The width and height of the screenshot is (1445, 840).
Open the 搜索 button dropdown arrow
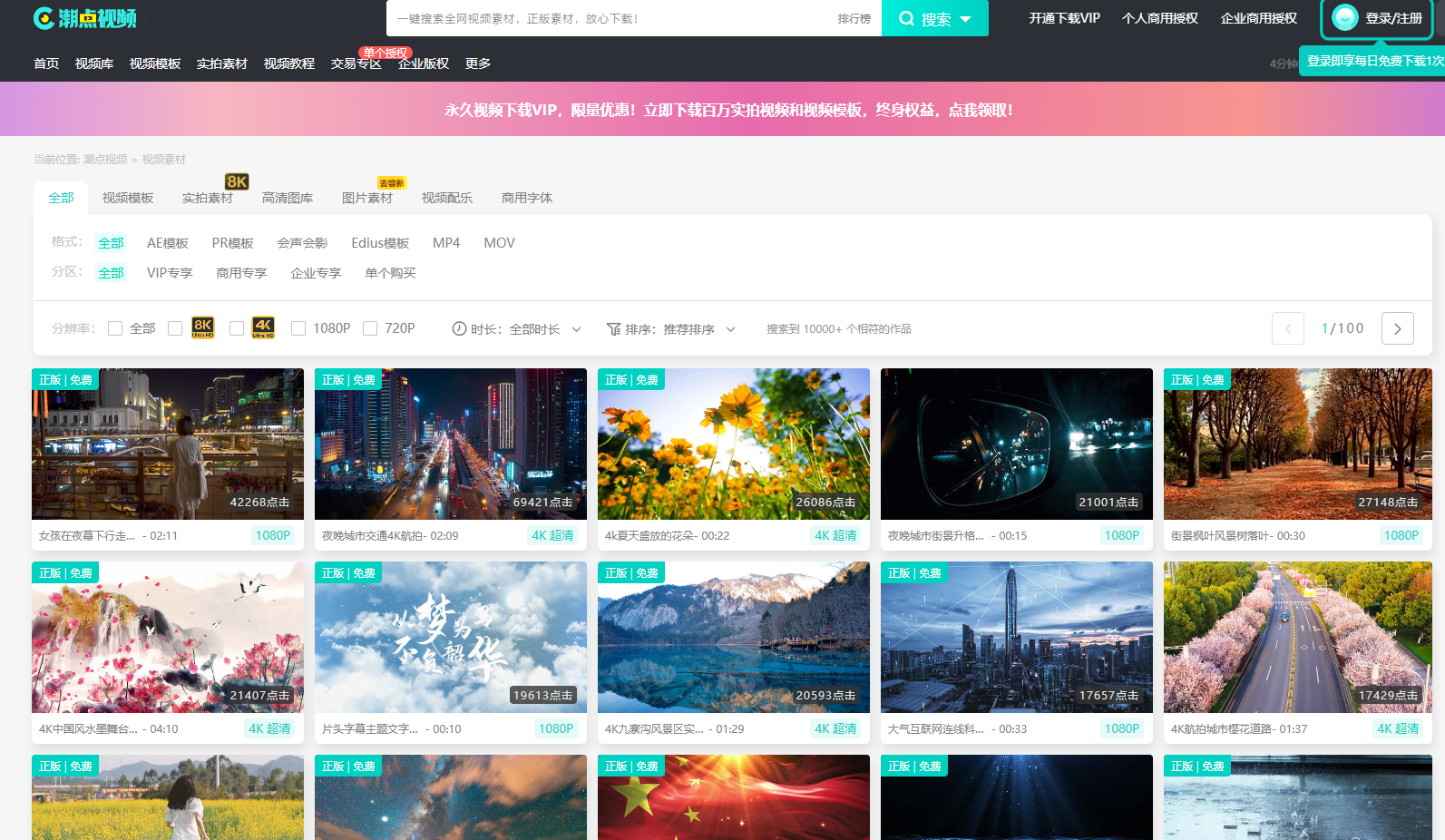965,19
